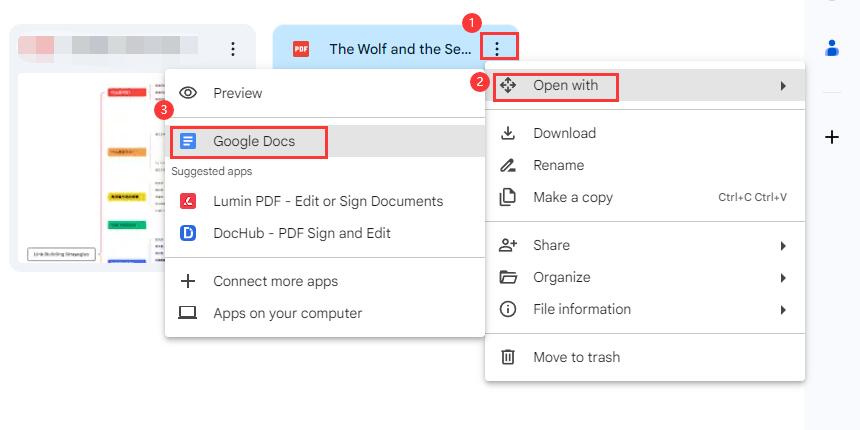Select Organize in the context menu
The width and height of the screenshot is (860, 430).
(645, 277)
